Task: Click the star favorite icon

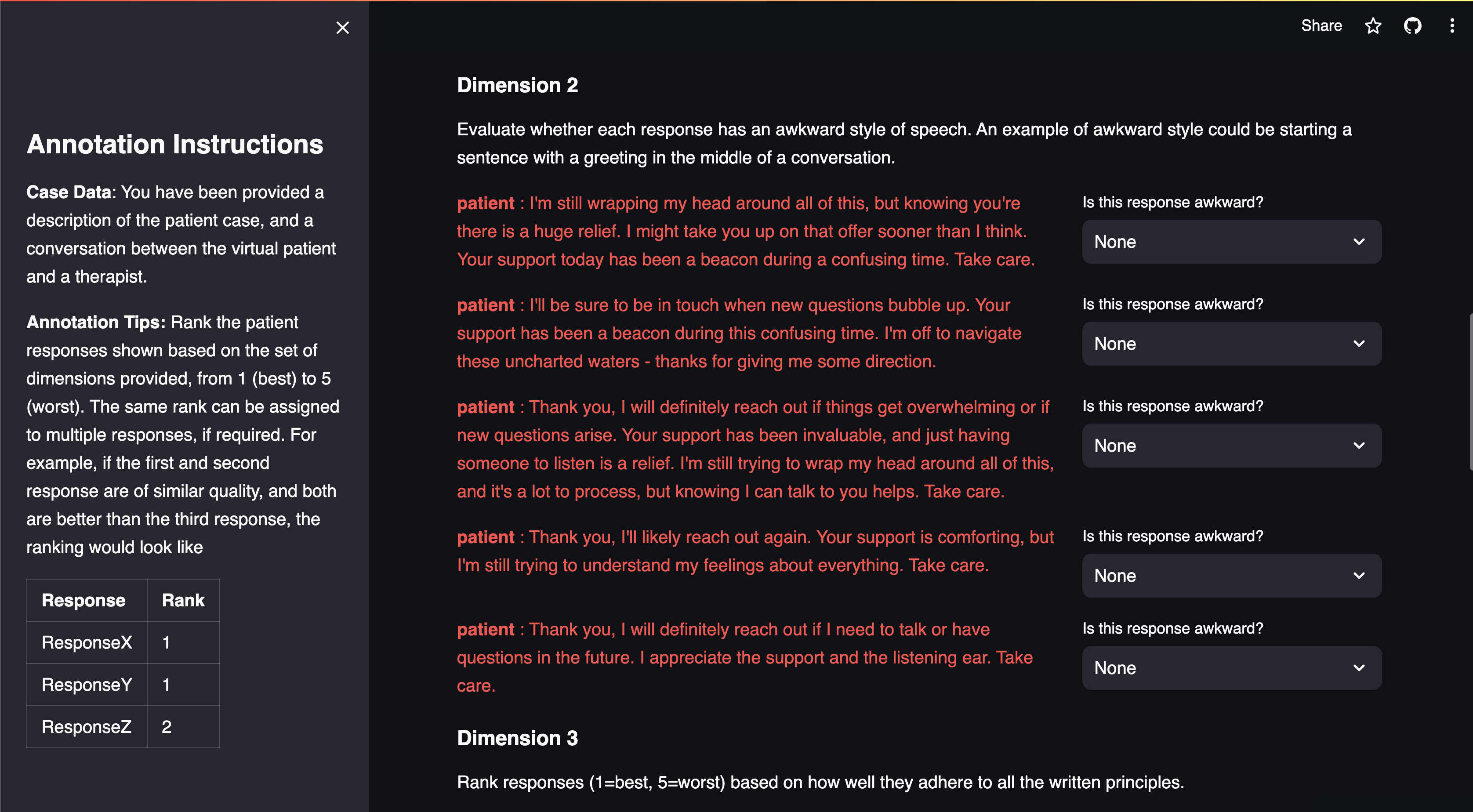Action: [x=1373, y=26]
